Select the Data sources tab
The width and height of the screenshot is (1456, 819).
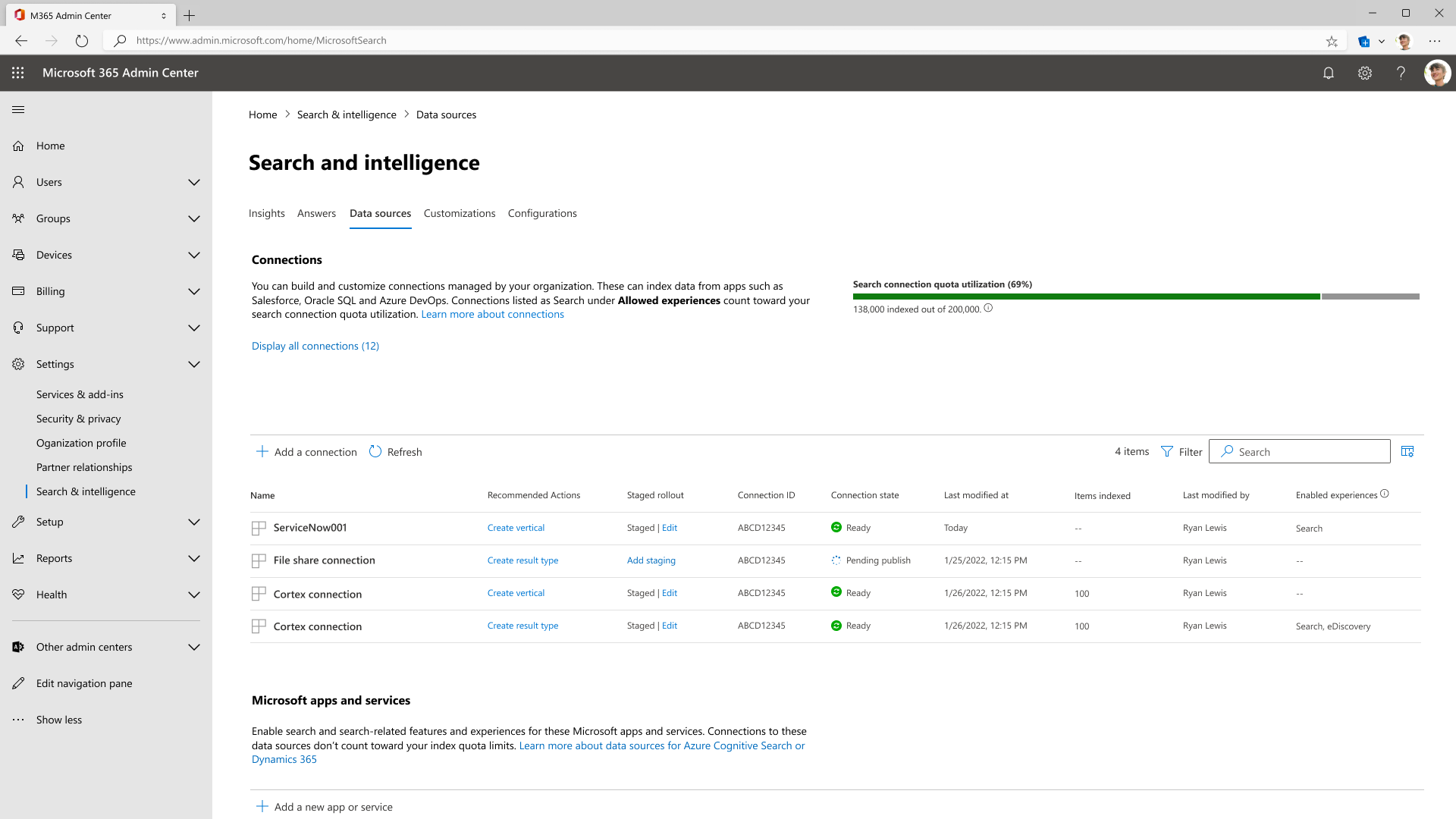[379, 213]
